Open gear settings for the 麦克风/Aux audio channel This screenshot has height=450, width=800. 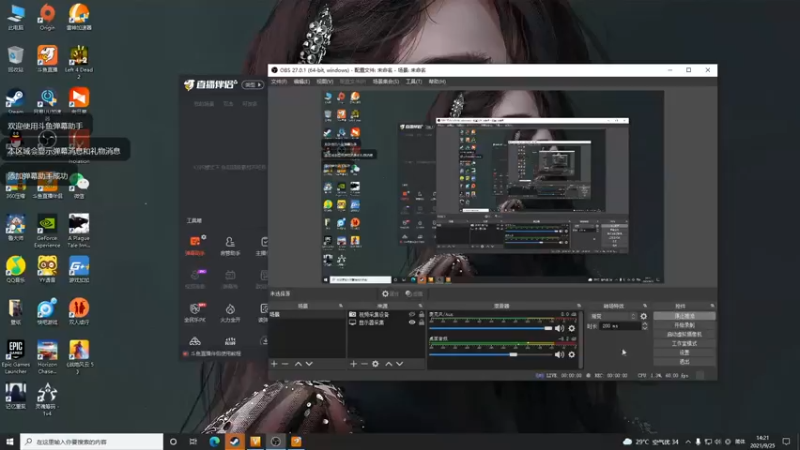coord(571,329)
